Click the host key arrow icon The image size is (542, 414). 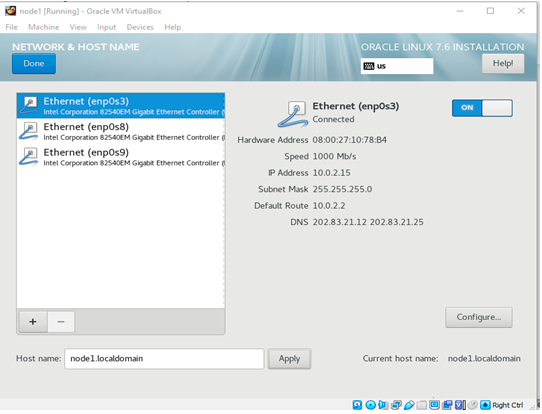(485, 405)
